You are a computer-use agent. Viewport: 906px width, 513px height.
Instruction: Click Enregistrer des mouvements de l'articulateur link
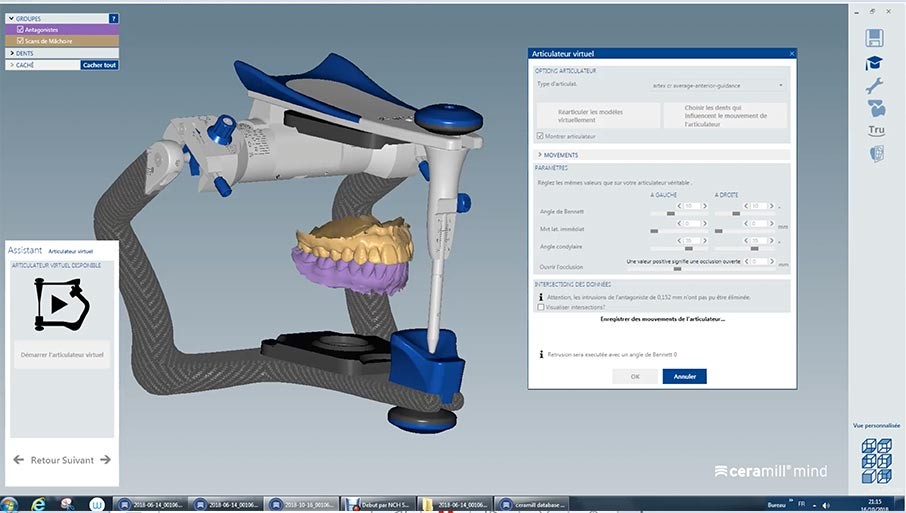[x=662, y=319]
